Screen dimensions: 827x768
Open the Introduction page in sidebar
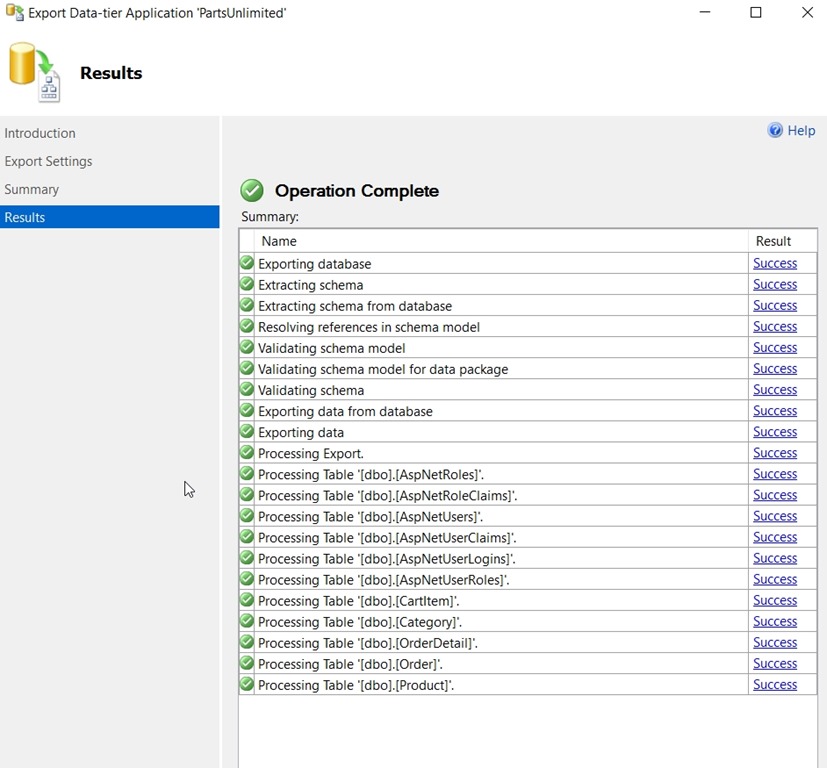pyautogui.click(x=40, y=133)
